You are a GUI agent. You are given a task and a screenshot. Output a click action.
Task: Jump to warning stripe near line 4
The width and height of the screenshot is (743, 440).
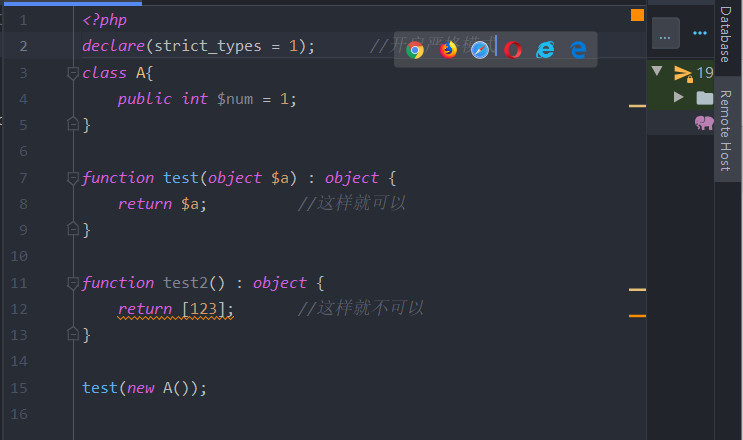click(637, 106)
